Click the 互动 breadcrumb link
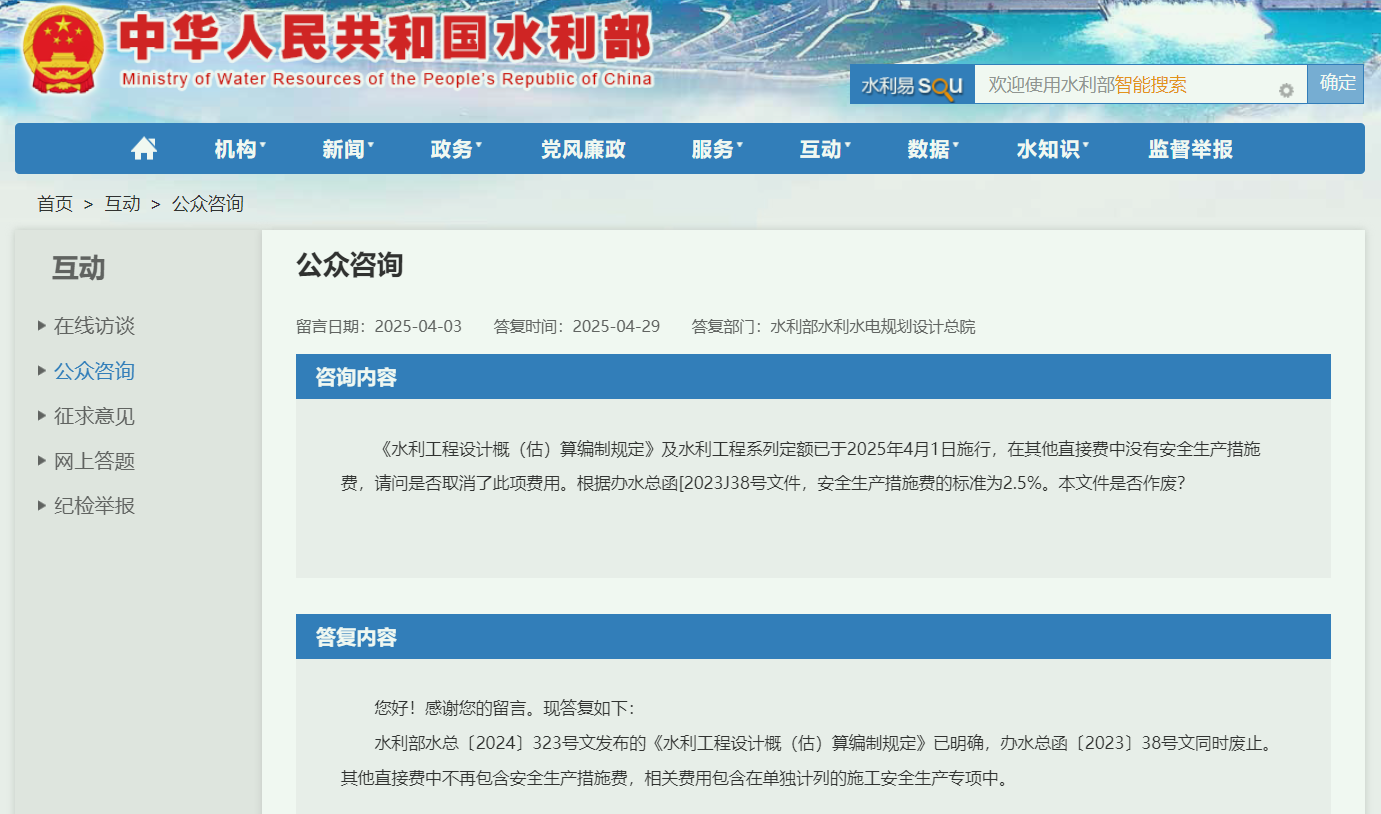The image size is (1381, 814). pyautogui.click(x=122, y=204)
